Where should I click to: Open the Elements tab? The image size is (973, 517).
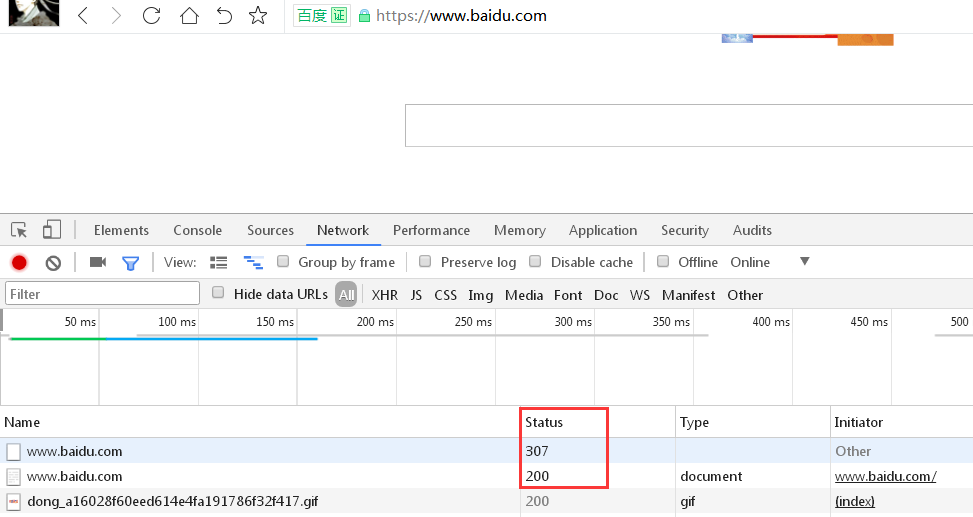(x=122, y=230)
